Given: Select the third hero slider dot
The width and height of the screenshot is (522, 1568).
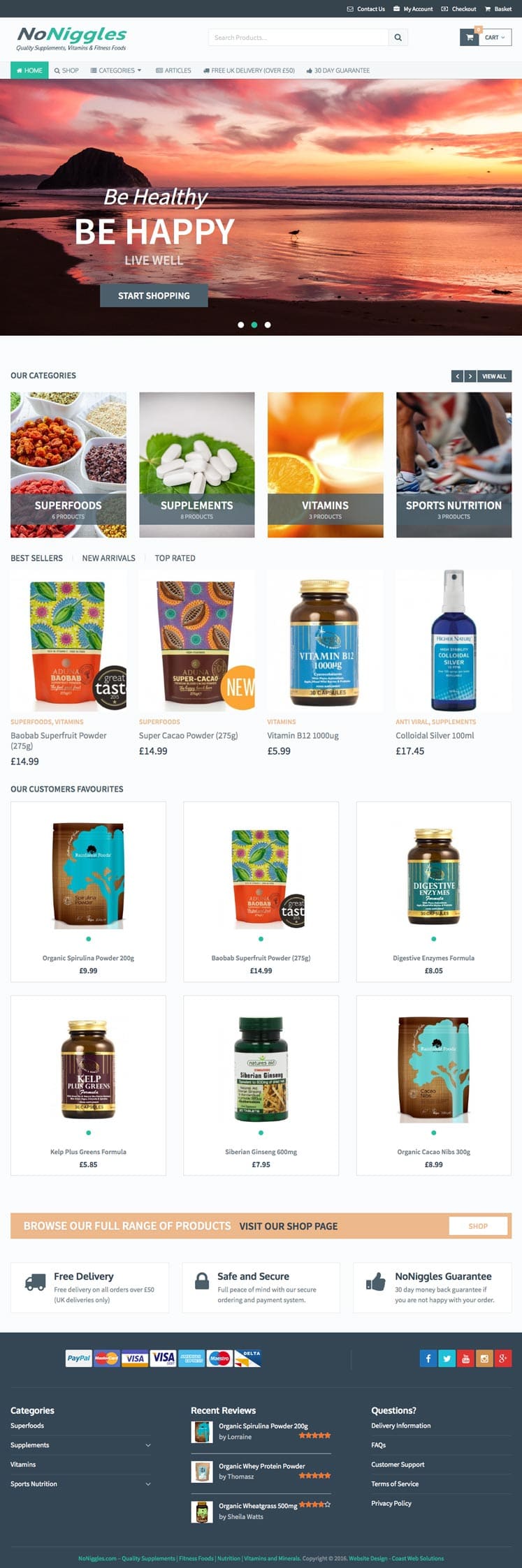Looking at the screenshot, I should [268, 325].
